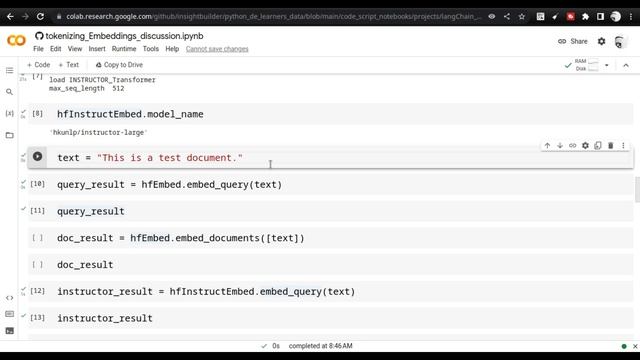Viewport: 640px width, 360px height.
Task: Open the Edit menu
Action: [x=56, y=49]
